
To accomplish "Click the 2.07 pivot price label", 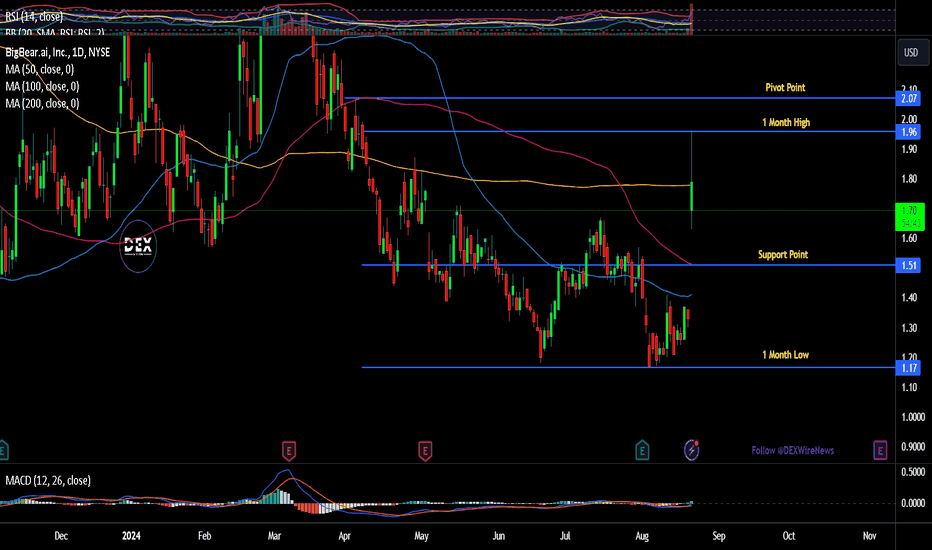I will point(908,98).
